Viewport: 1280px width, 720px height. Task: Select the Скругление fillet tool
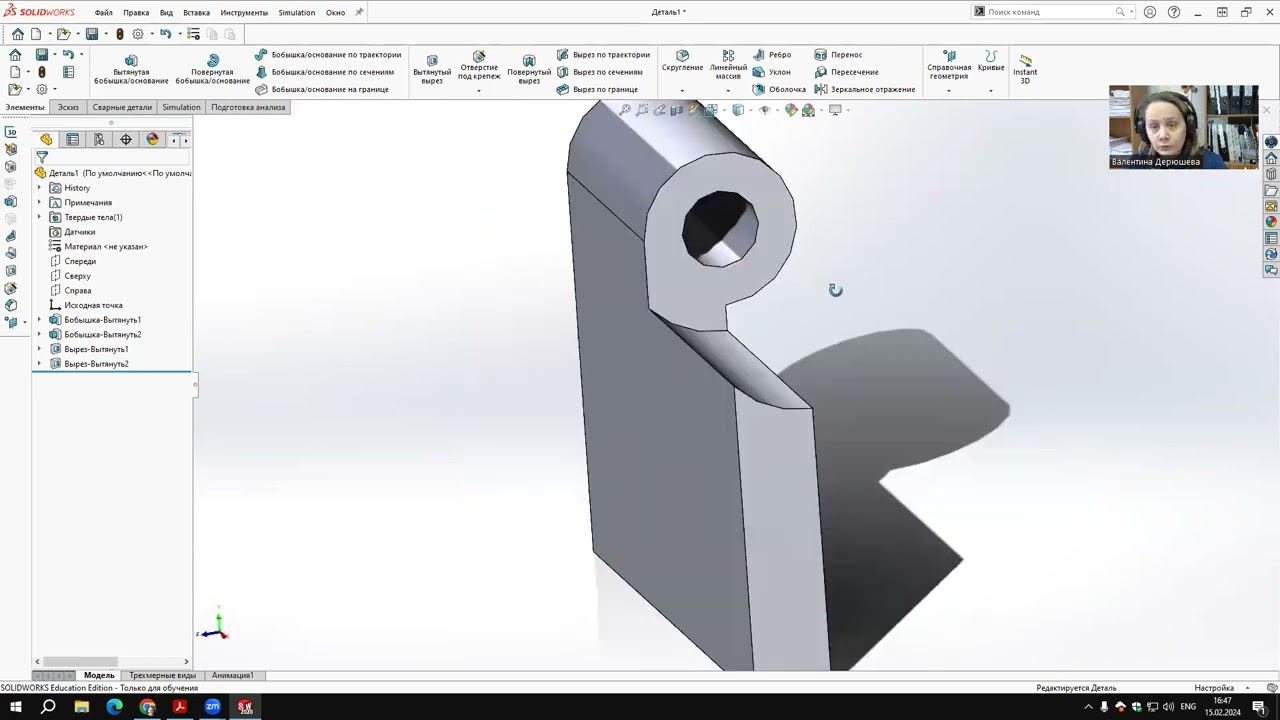pos(682,61)
